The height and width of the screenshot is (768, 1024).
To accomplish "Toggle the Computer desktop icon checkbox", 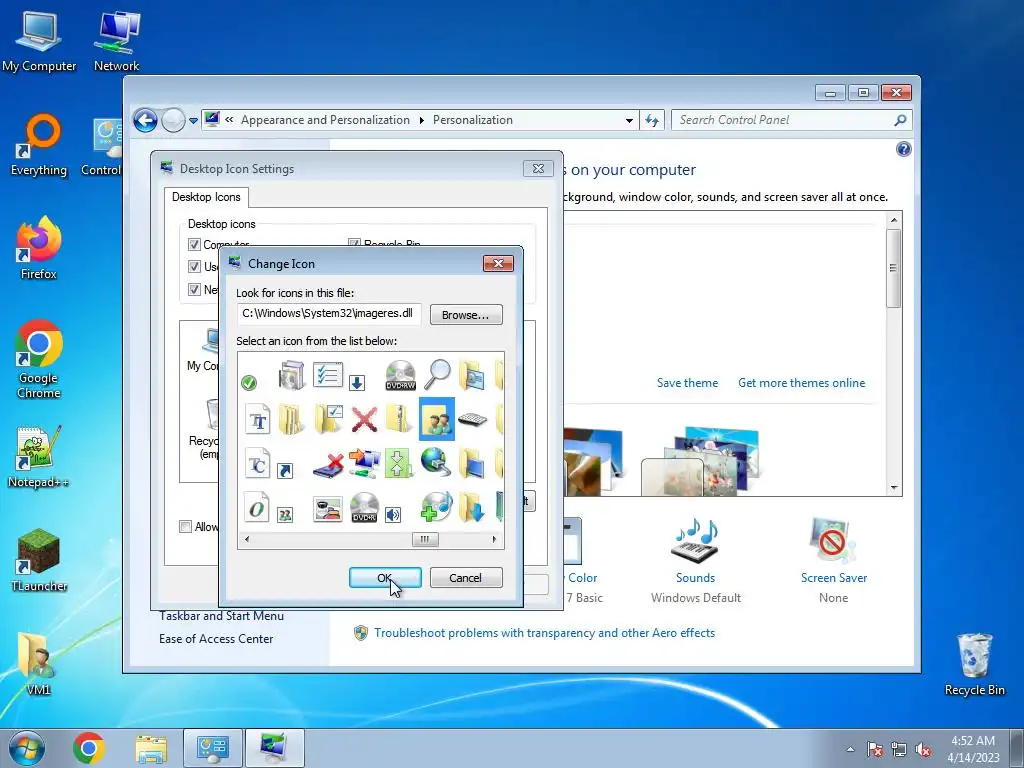I will [194, 244].
